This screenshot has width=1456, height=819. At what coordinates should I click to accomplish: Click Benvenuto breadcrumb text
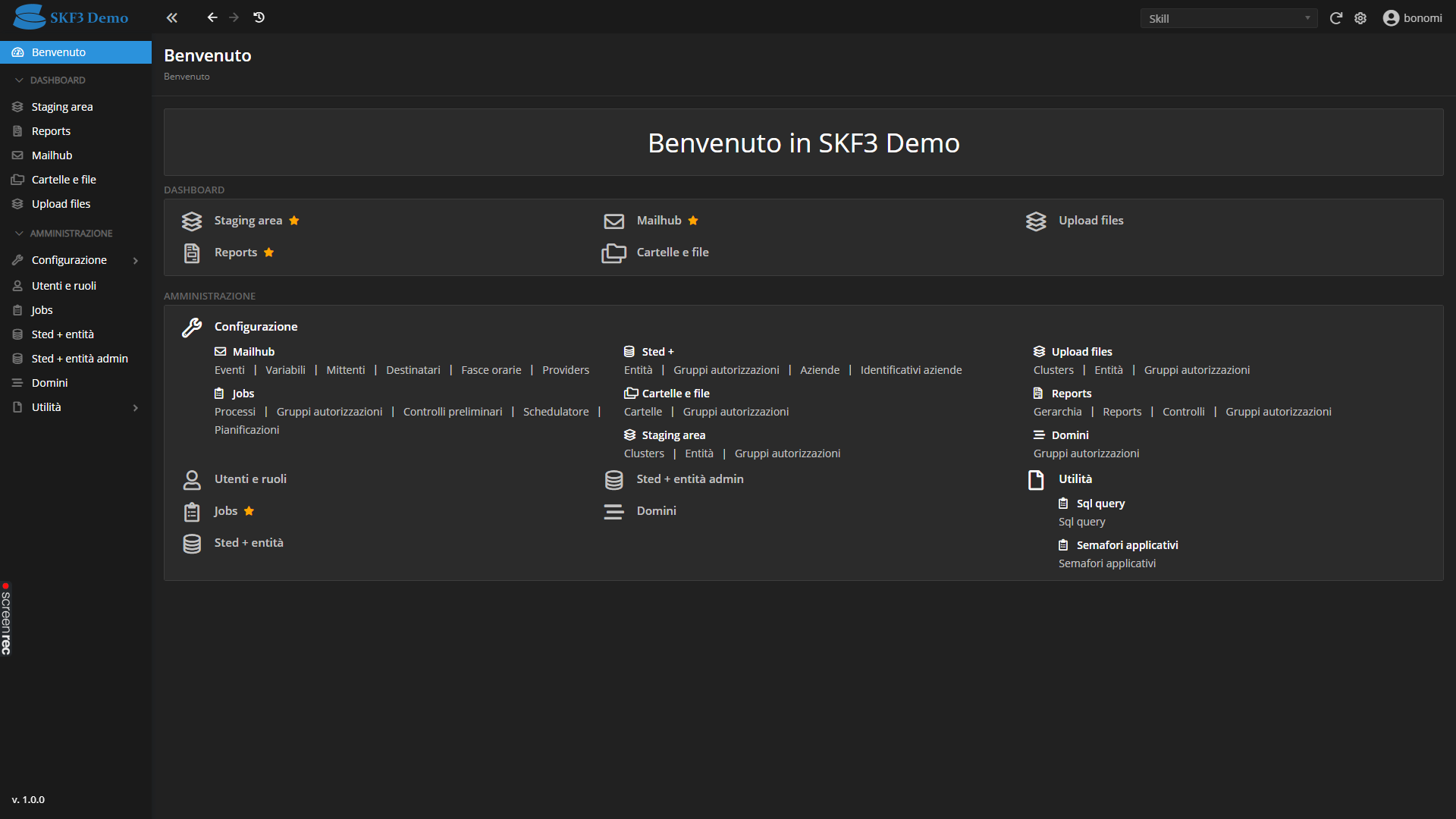187,77
